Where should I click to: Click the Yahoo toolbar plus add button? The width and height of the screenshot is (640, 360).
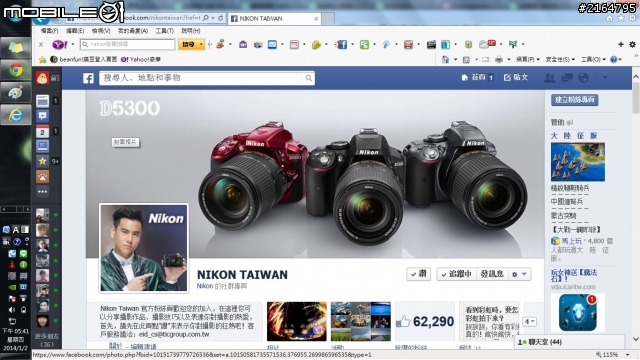pos(620,44)
